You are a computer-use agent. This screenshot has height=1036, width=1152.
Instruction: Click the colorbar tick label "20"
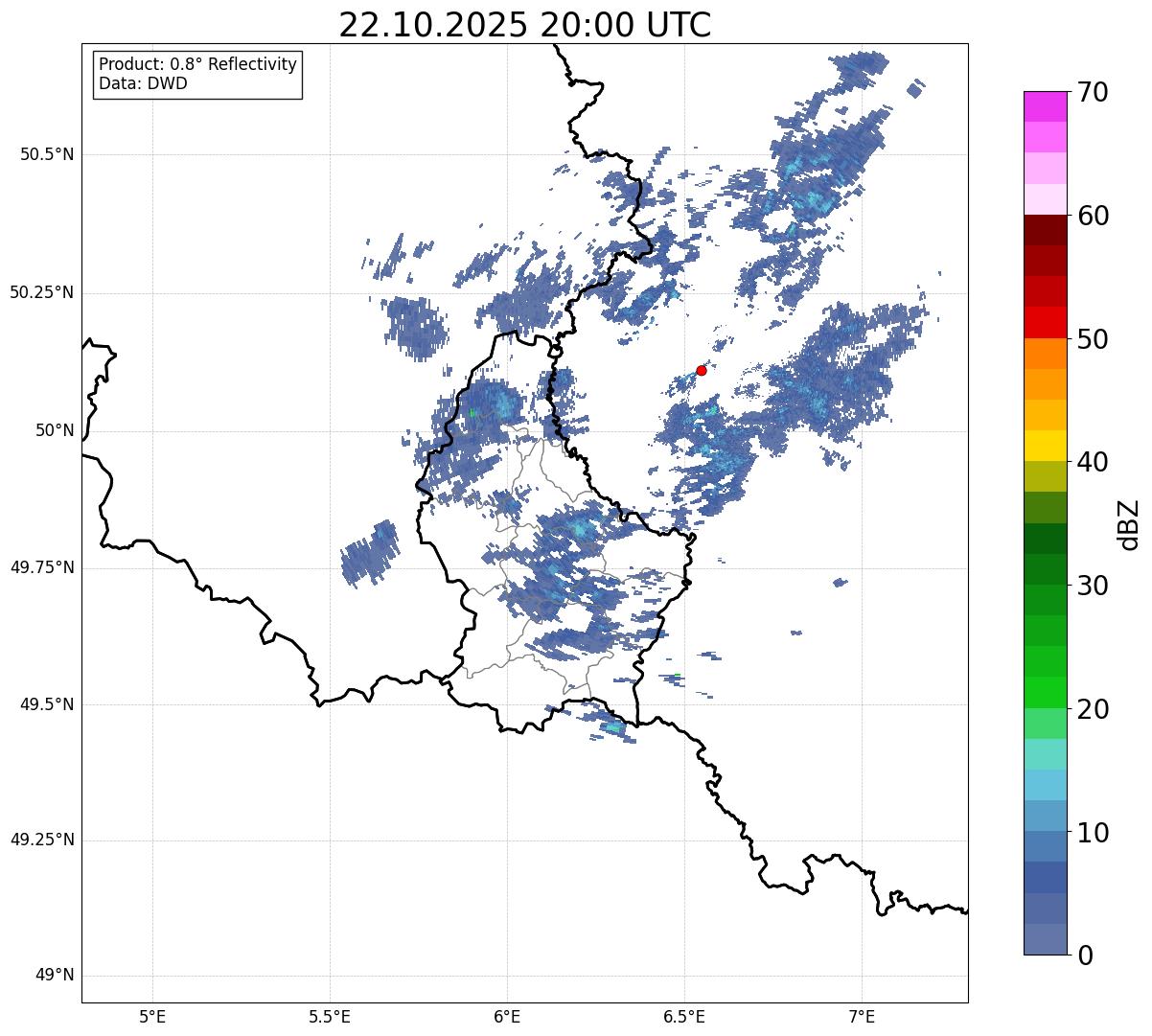coord(1093,709)
